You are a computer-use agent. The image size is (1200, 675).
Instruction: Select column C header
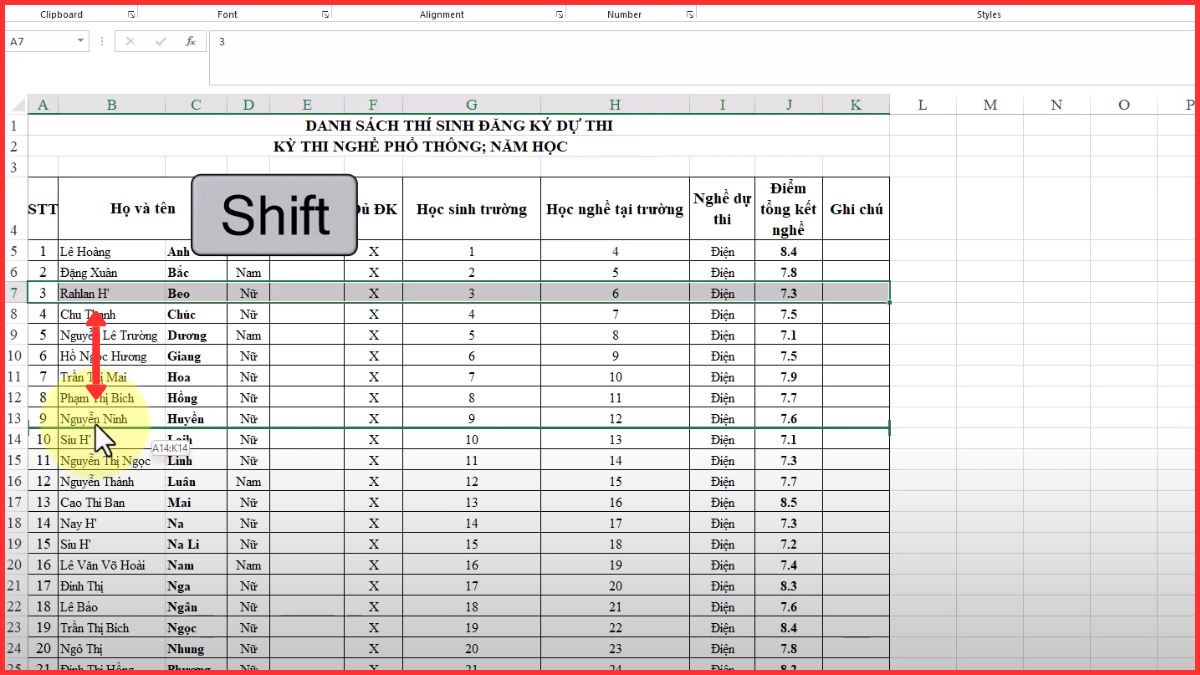click(x=196, y=105)
